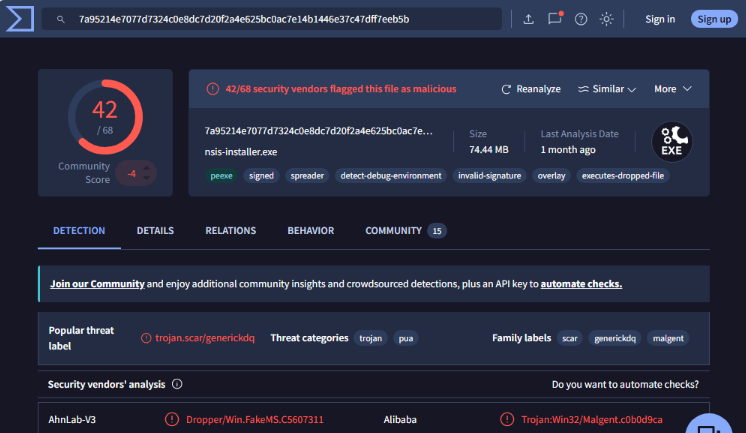The width and height of the screenshot is (746, 433).
Task: Downvote the community score arrow
Action: click(147, 178)
